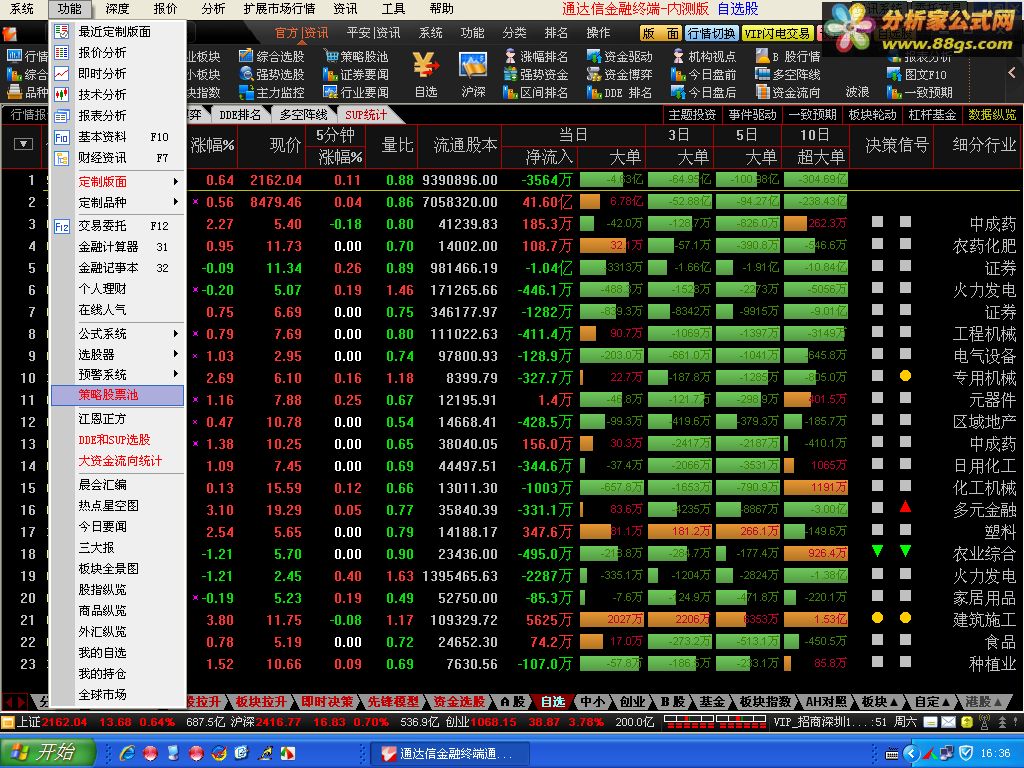This screenshot has width=1024, height=768.
Task: Click VIP闪电交易 button
Action: tap(777, 33)
